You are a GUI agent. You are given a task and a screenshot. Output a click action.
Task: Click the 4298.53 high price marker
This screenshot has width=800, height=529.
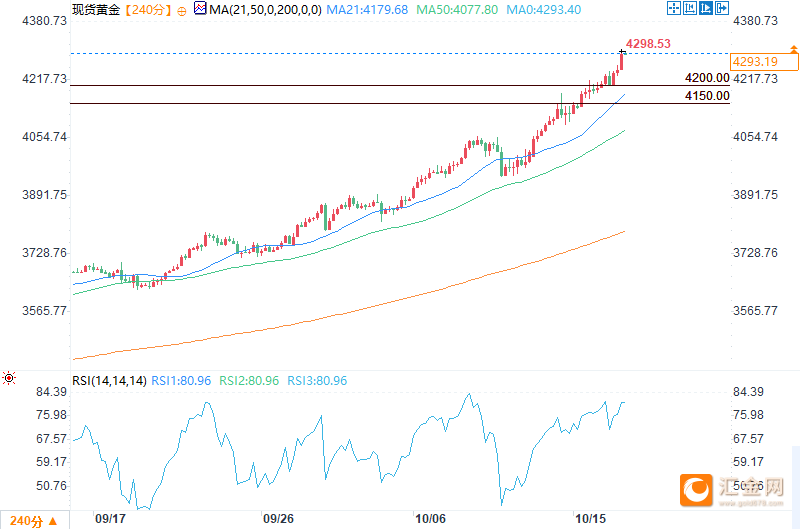(x=647, y=44)
